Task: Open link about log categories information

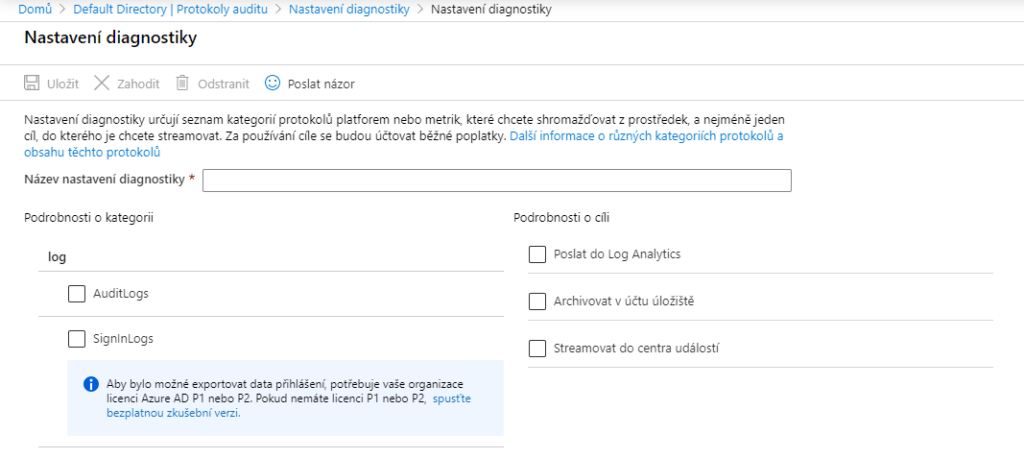Action: [645, 136]
